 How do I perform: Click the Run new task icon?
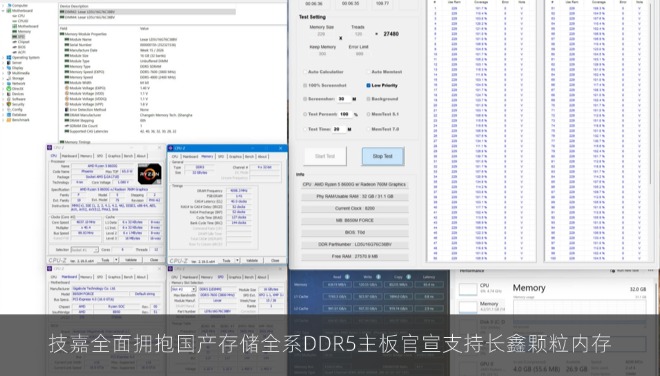(613, 271)
